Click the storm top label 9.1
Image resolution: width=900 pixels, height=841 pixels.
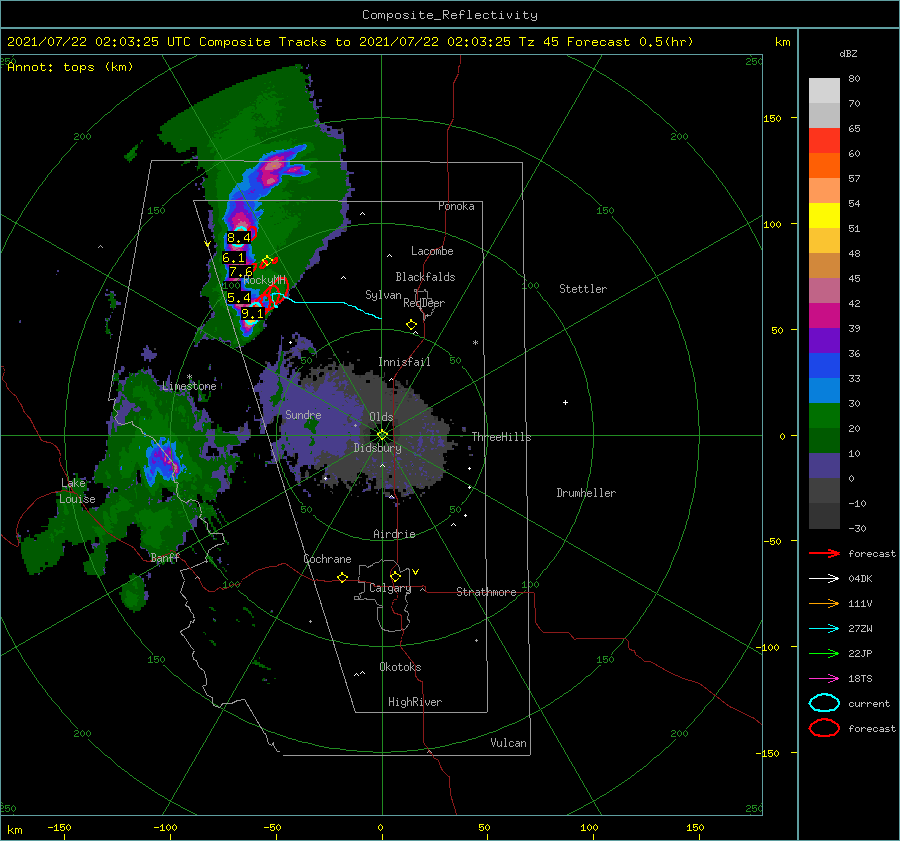click(252, 313)
